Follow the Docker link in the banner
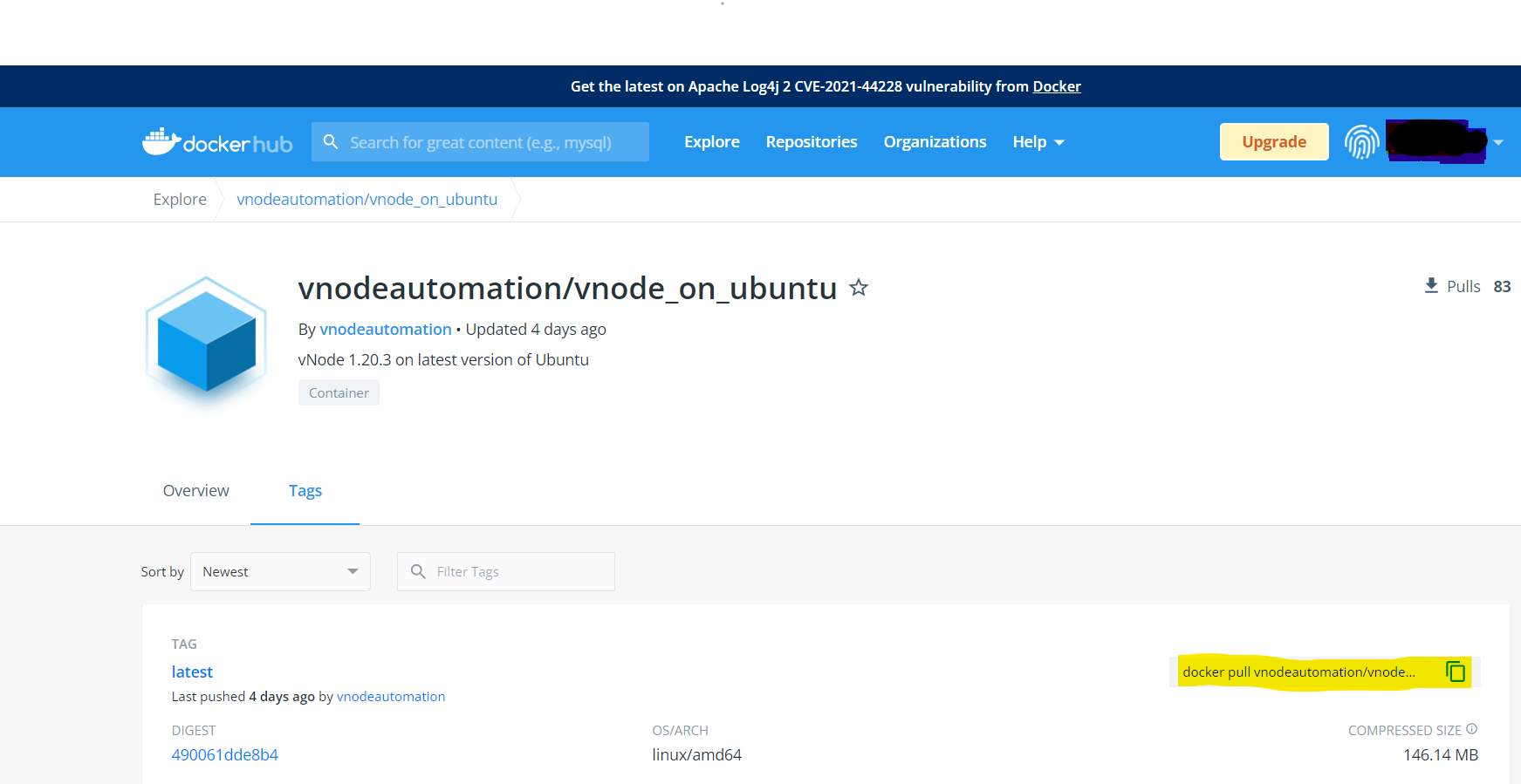Screen dimensions: 1521x784 pos(1057,86)
